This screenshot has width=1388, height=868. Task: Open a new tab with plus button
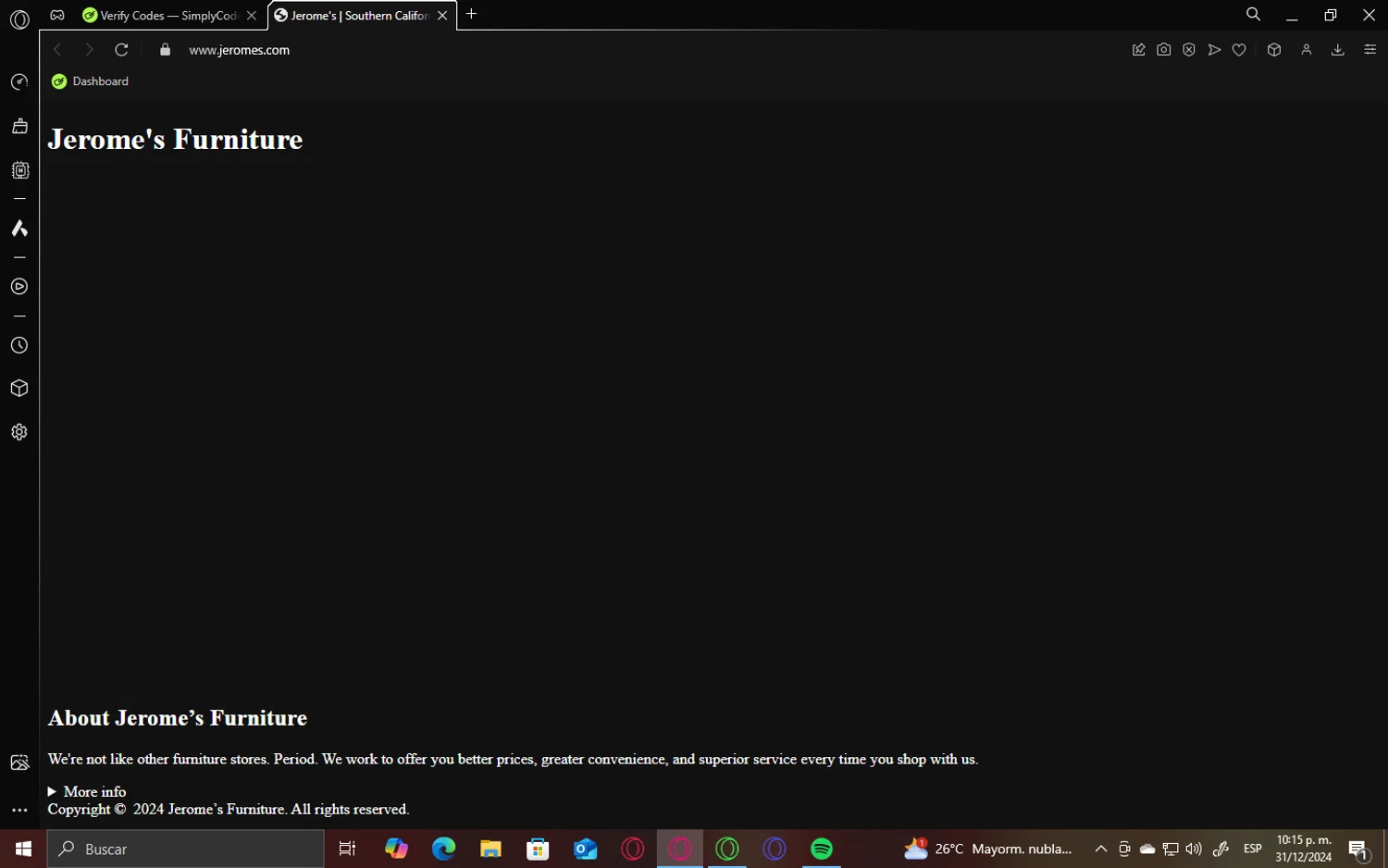pyautogui.click(x=472, y=14)
